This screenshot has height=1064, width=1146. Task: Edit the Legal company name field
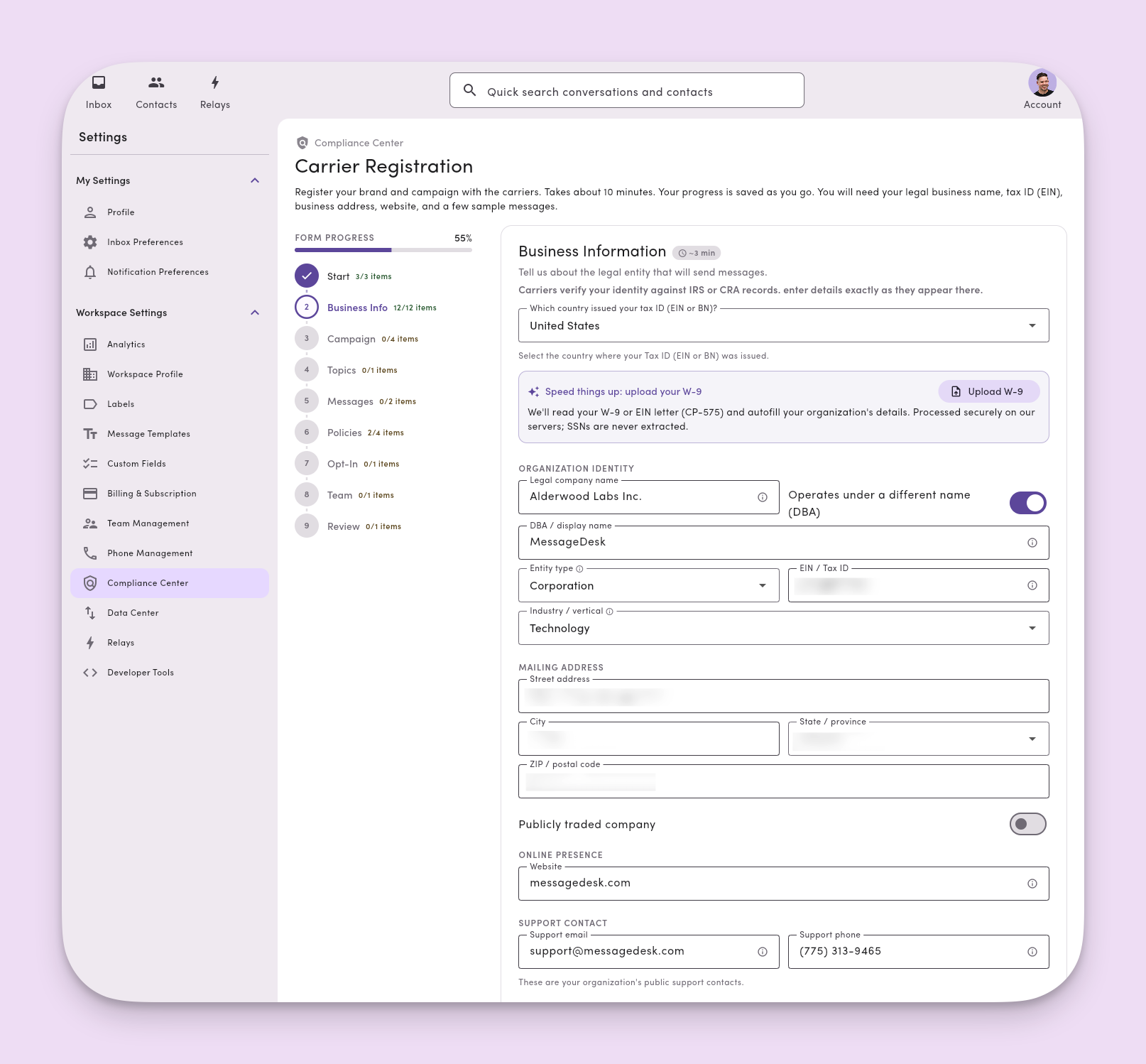pyautogui.click(x=649, y=496)
